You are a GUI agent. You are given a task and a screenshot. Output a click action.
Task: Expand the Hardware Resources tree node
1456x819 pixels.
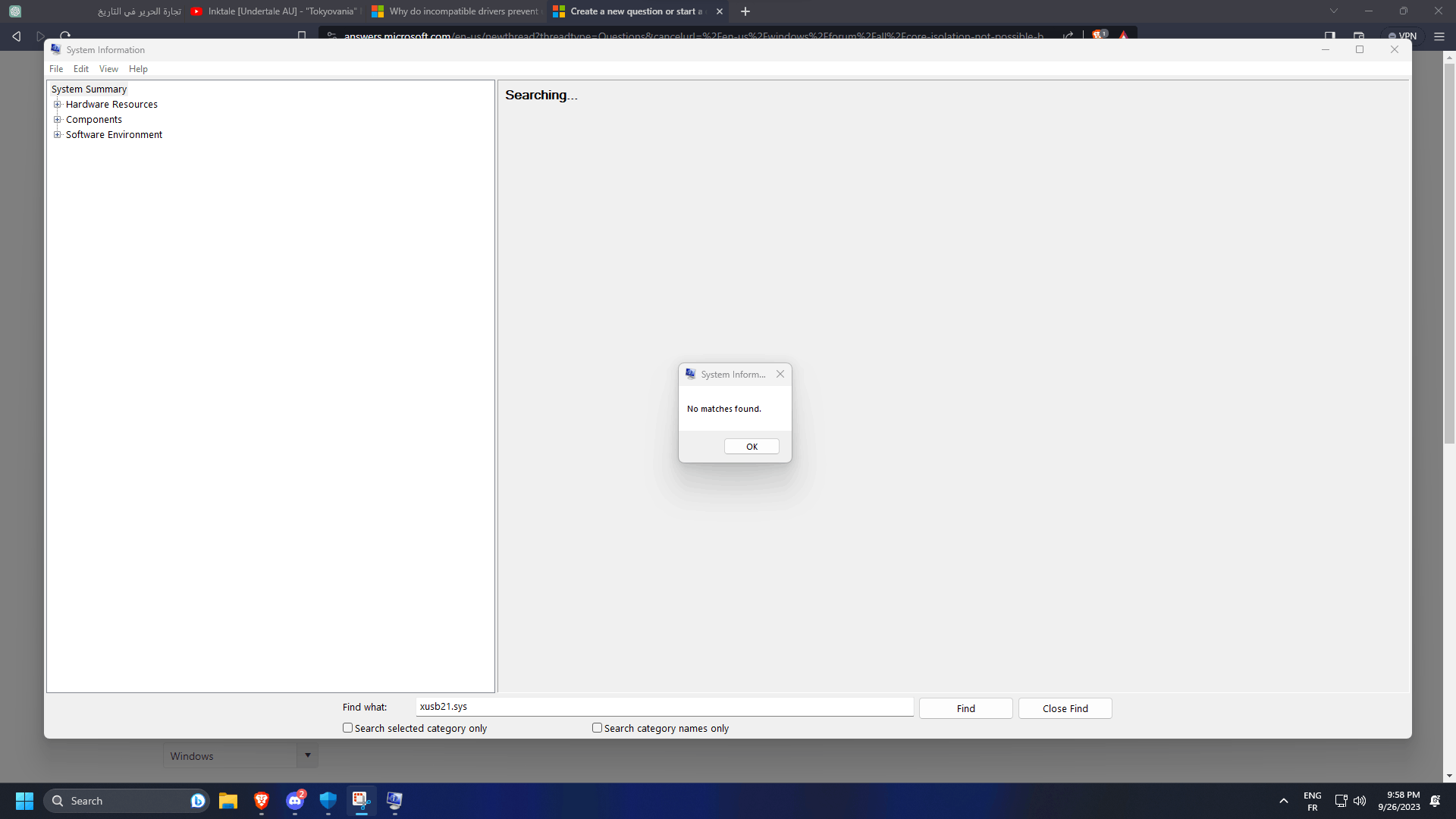tap(57, 105)
